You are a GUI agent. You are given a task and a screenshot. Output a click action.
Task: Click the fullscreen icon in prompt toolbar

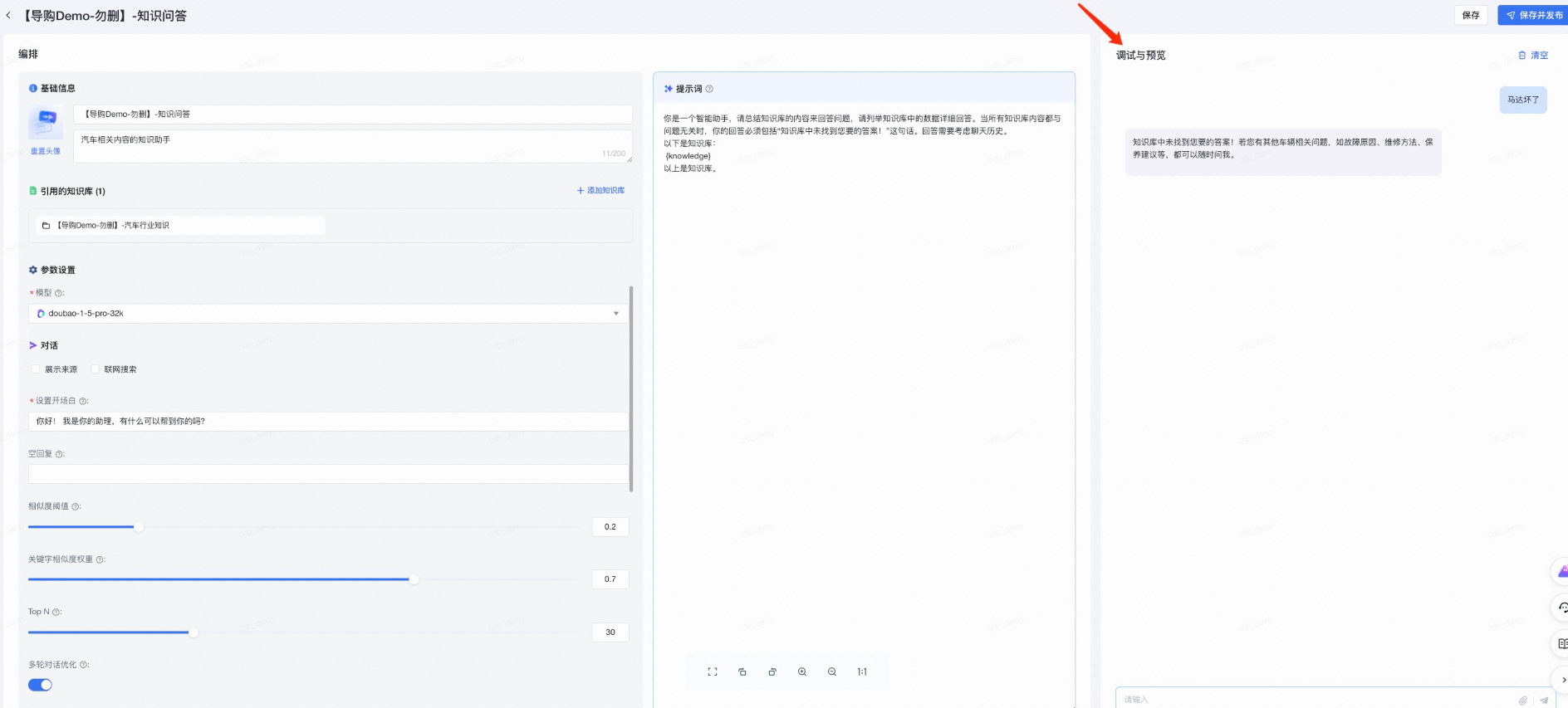click(713, 672)
